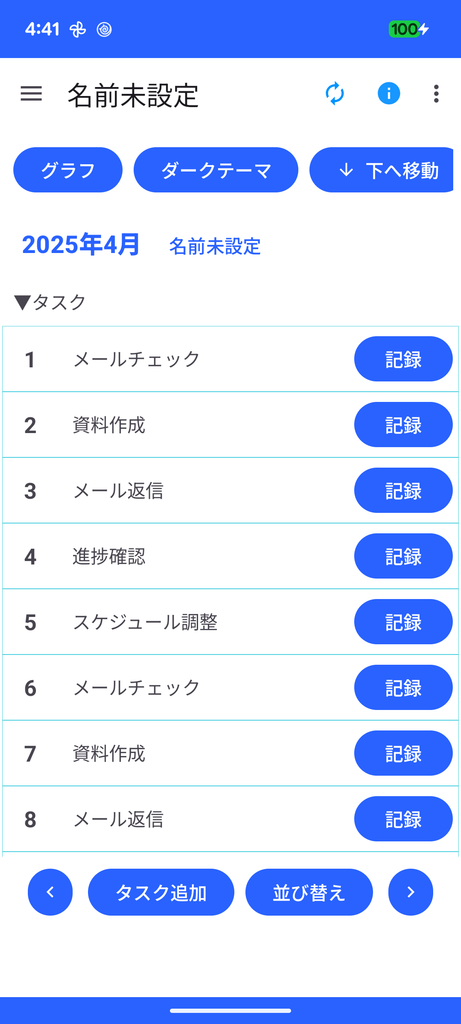Collapse the ▼タスク section
Viewport: 461px width, 1024px height.
coord(50,302)
